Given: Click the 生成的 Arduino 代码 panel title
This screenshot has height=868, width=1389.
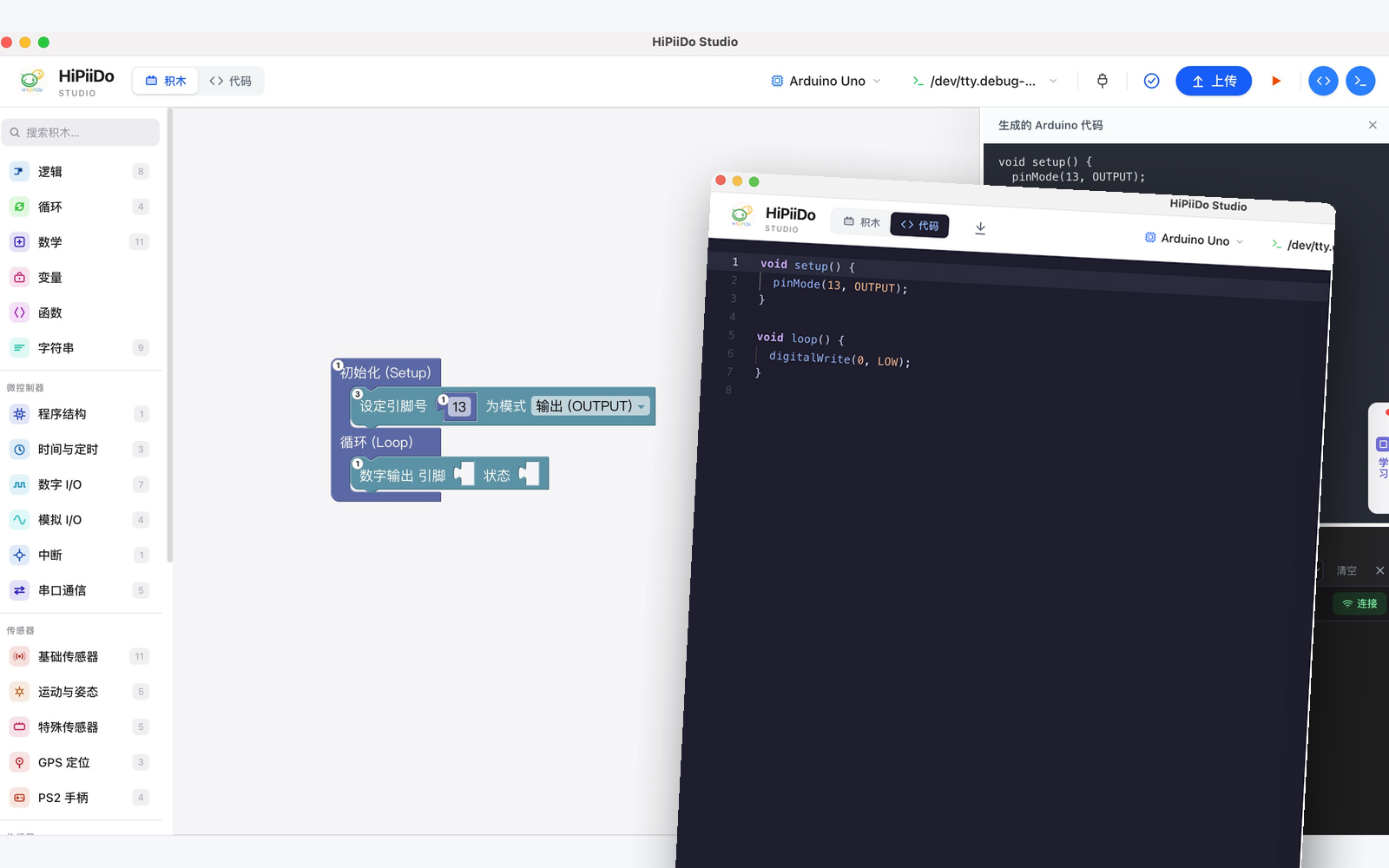Looking at the screenshot, I should [1050, 125].
